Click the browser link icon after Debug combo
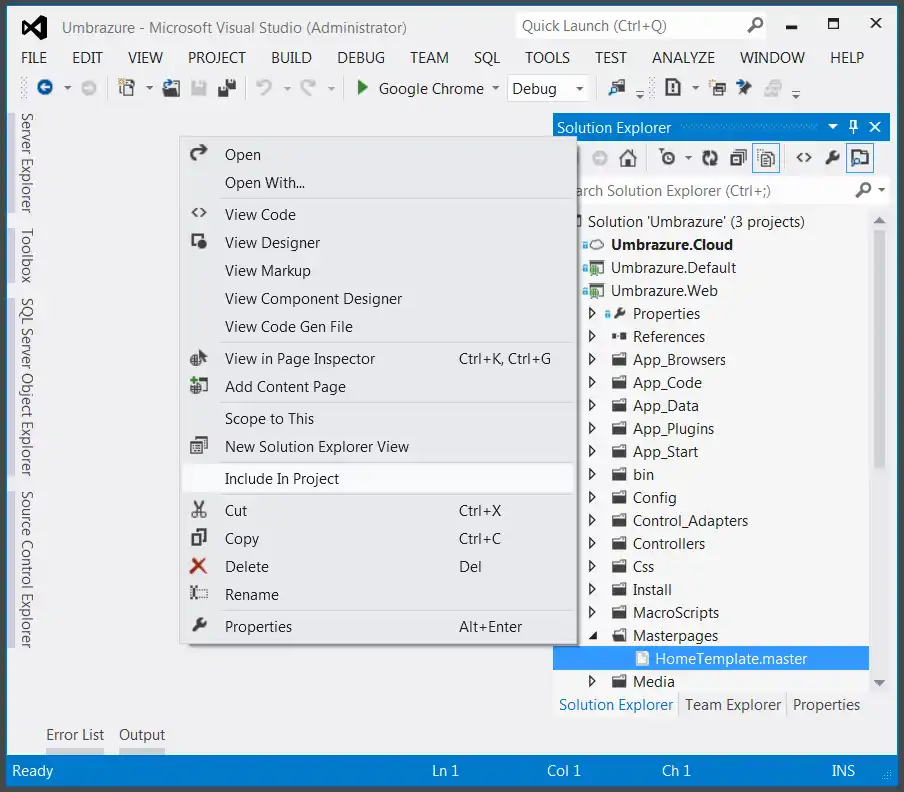The width and height of the screenshot is (904, 792). pyautogui.click(x=616, y=88)
